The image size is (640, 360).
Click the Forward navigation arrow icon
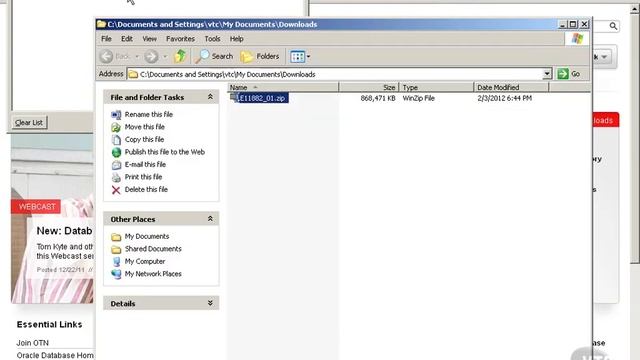151,56
